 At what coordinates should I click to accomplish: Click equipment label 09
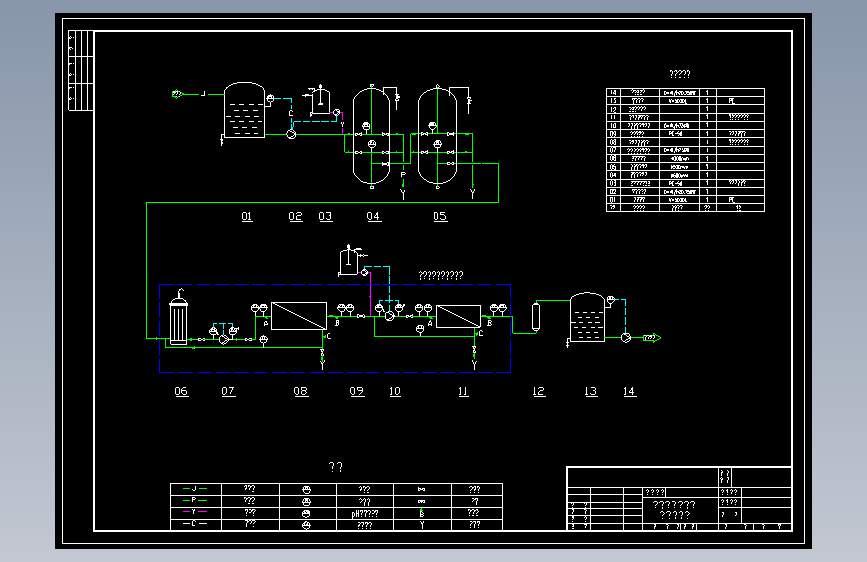357,391
